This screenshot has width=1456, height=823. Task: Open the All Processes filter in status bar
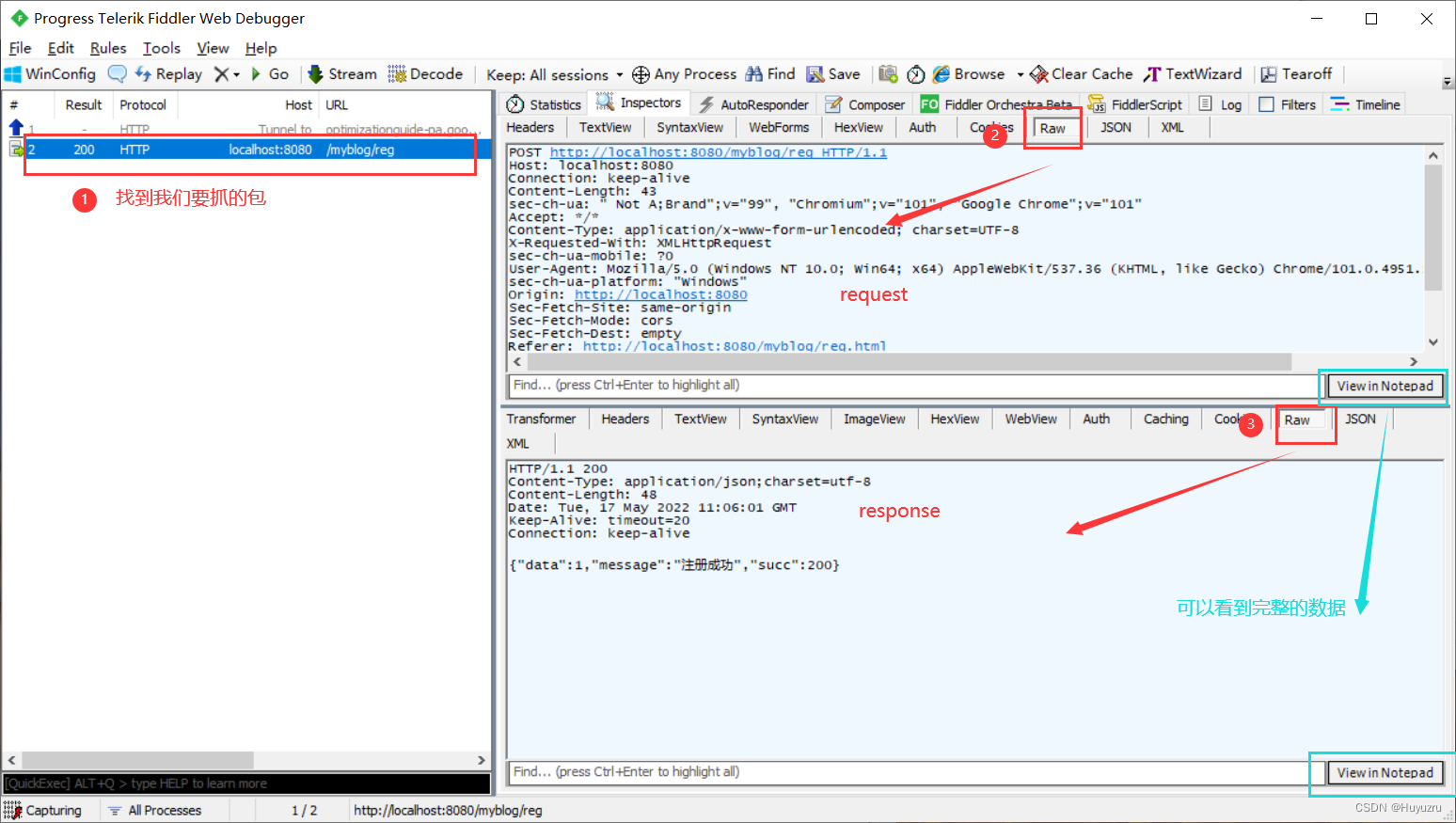(155, 810)
